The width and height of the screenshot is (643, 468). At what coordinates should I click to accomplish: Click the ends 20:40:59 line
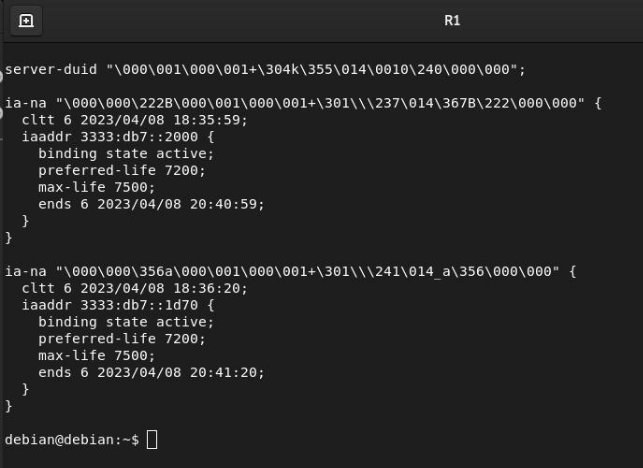(x=151, y=204)
